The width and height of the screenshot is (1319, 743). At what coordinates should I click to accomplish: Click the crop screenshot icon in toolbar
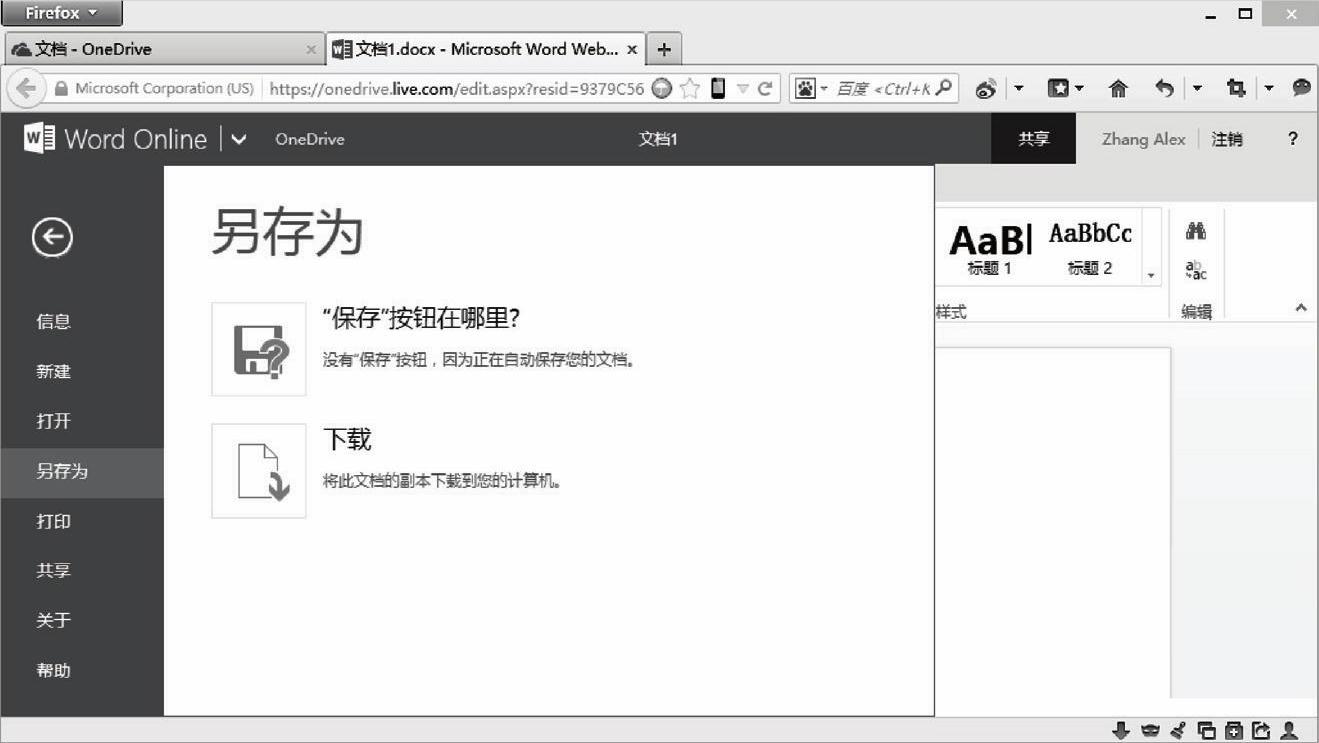pos(1236,88)
